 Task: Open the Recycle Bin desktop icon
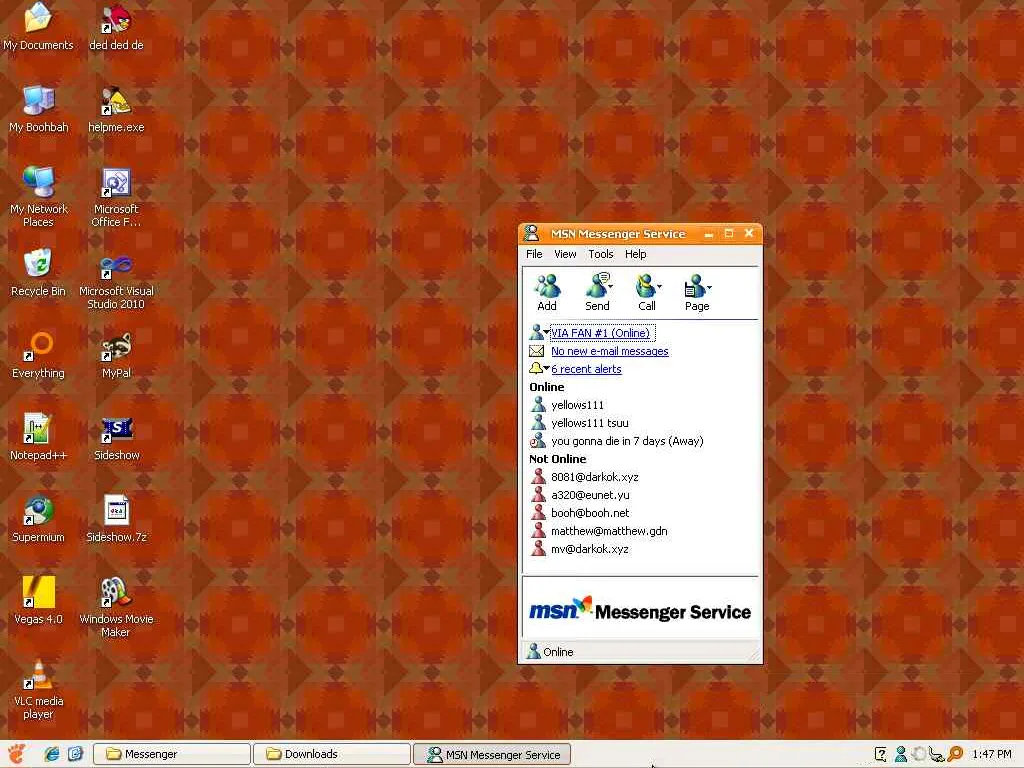(x=38, y=273)
